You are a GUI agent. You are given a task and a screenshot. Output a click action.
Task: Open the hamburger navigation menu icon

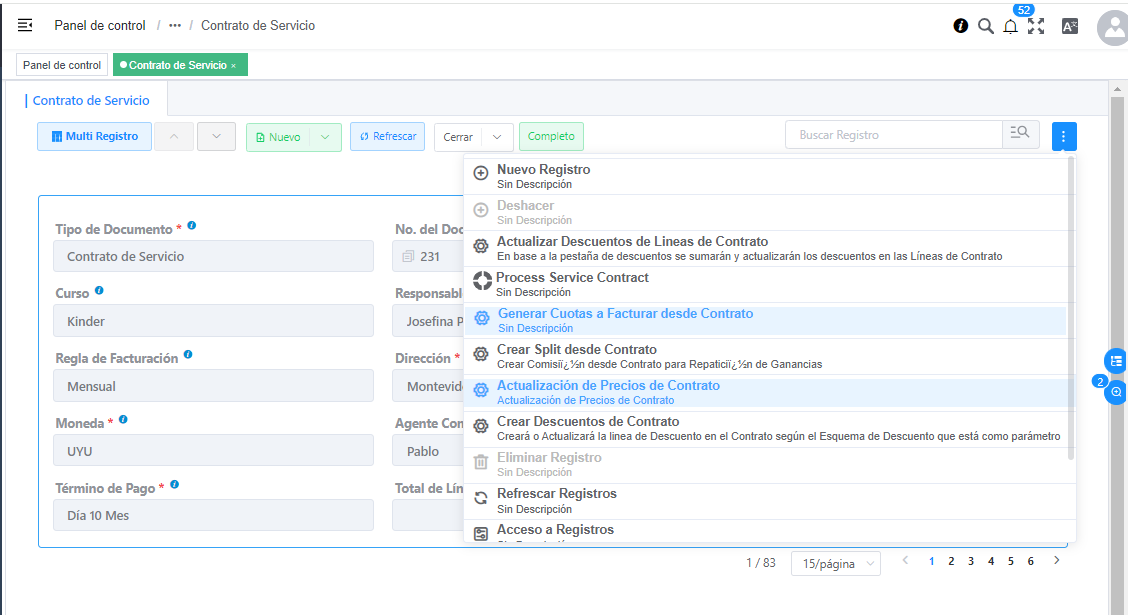pyautogui.click(x=25, y=25)
